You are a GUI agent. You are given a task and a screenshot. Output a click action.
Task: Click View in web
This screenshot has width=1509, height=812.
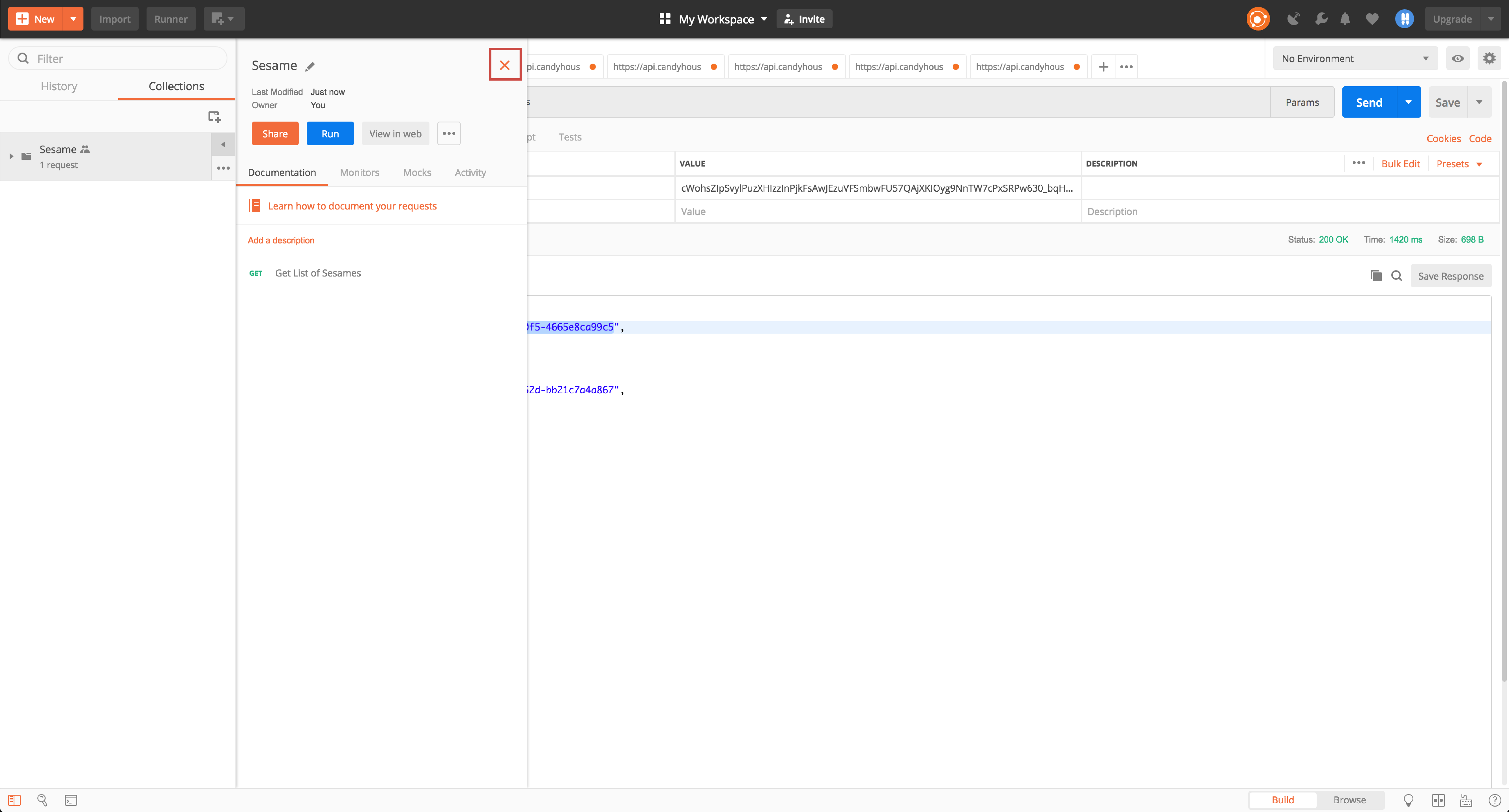[395, 133]
